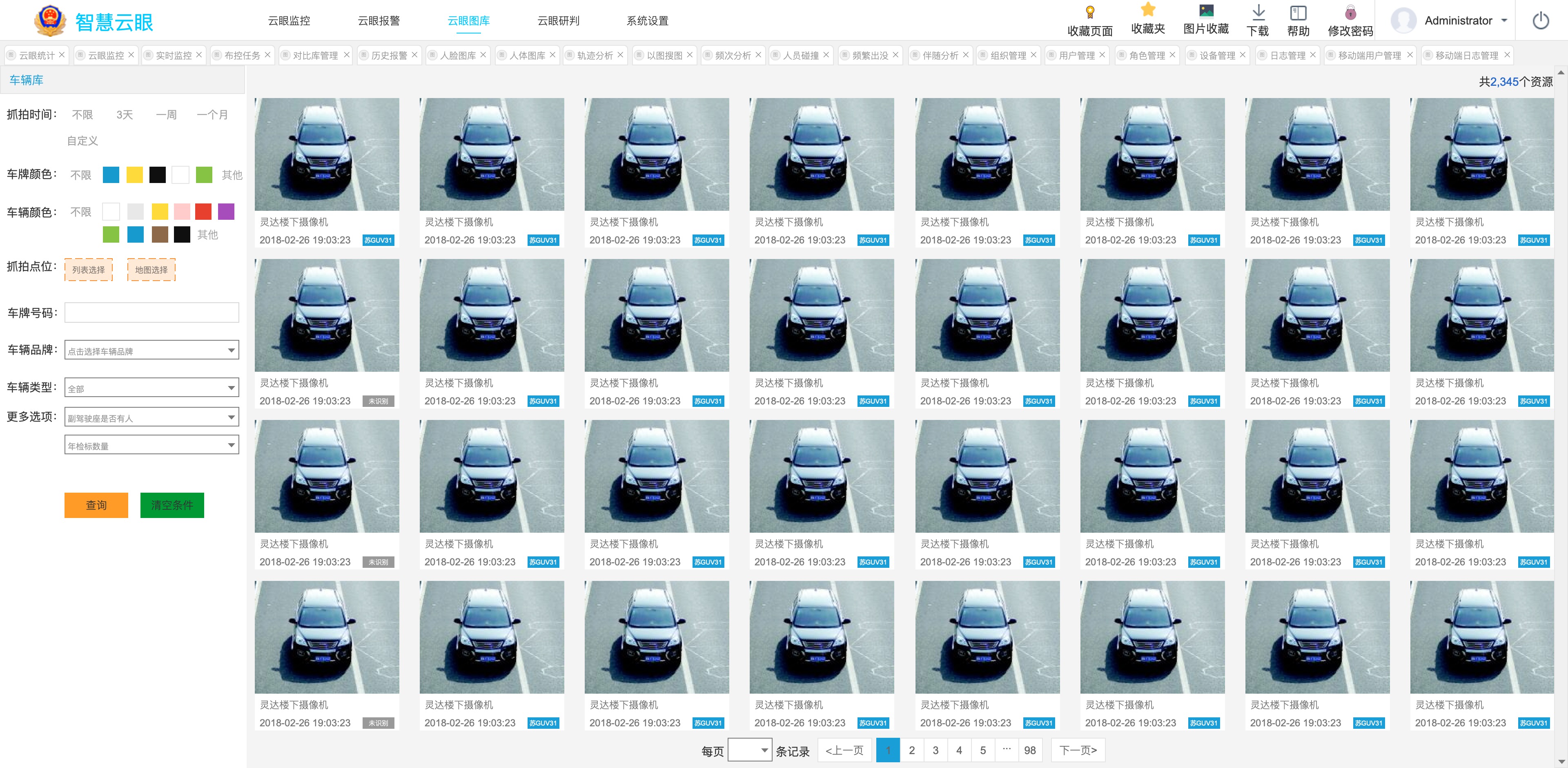This screenshot has width=1568, height=768.
Task: Select 一个月 capture time filter
Action: coord(212,114)
